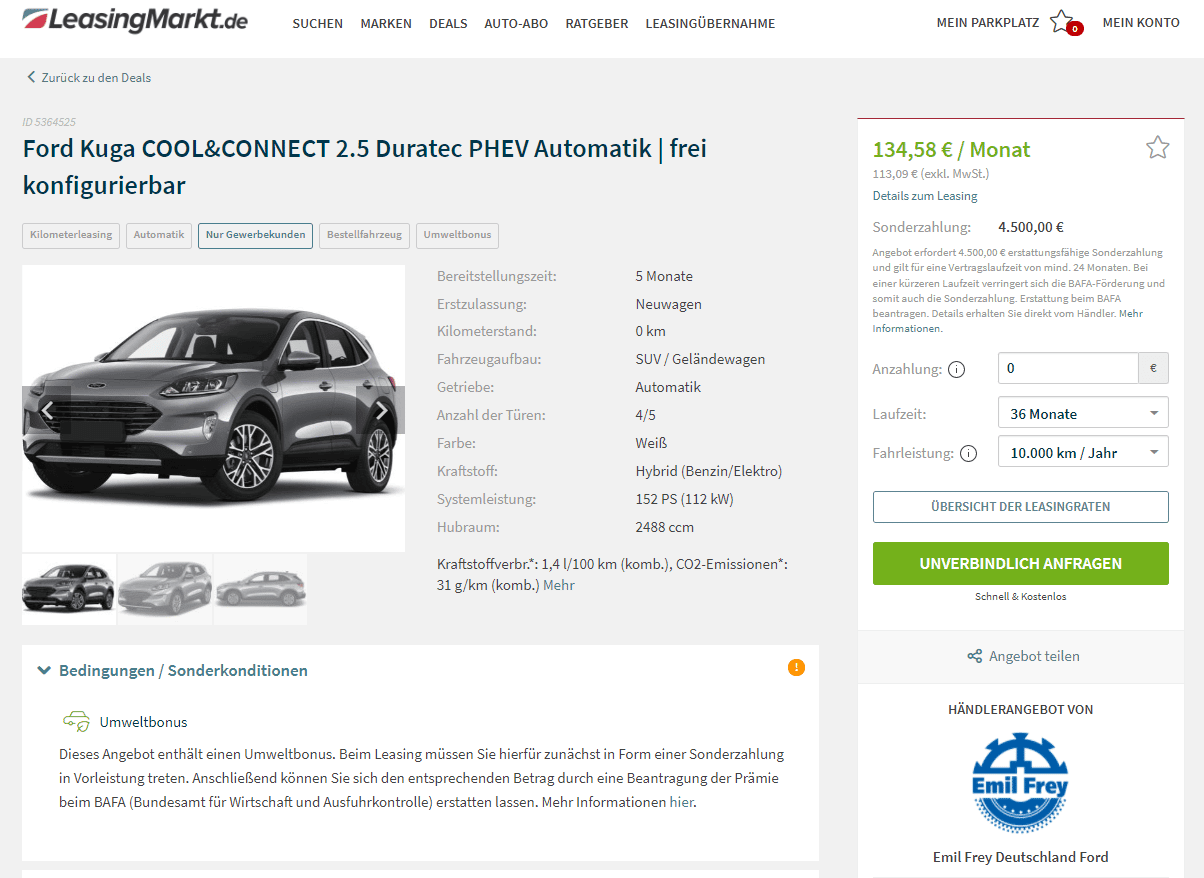This screenshot has height=878, width=1204.
Task: Click the Anzahlung amount input field
Action: [1068, 368]
